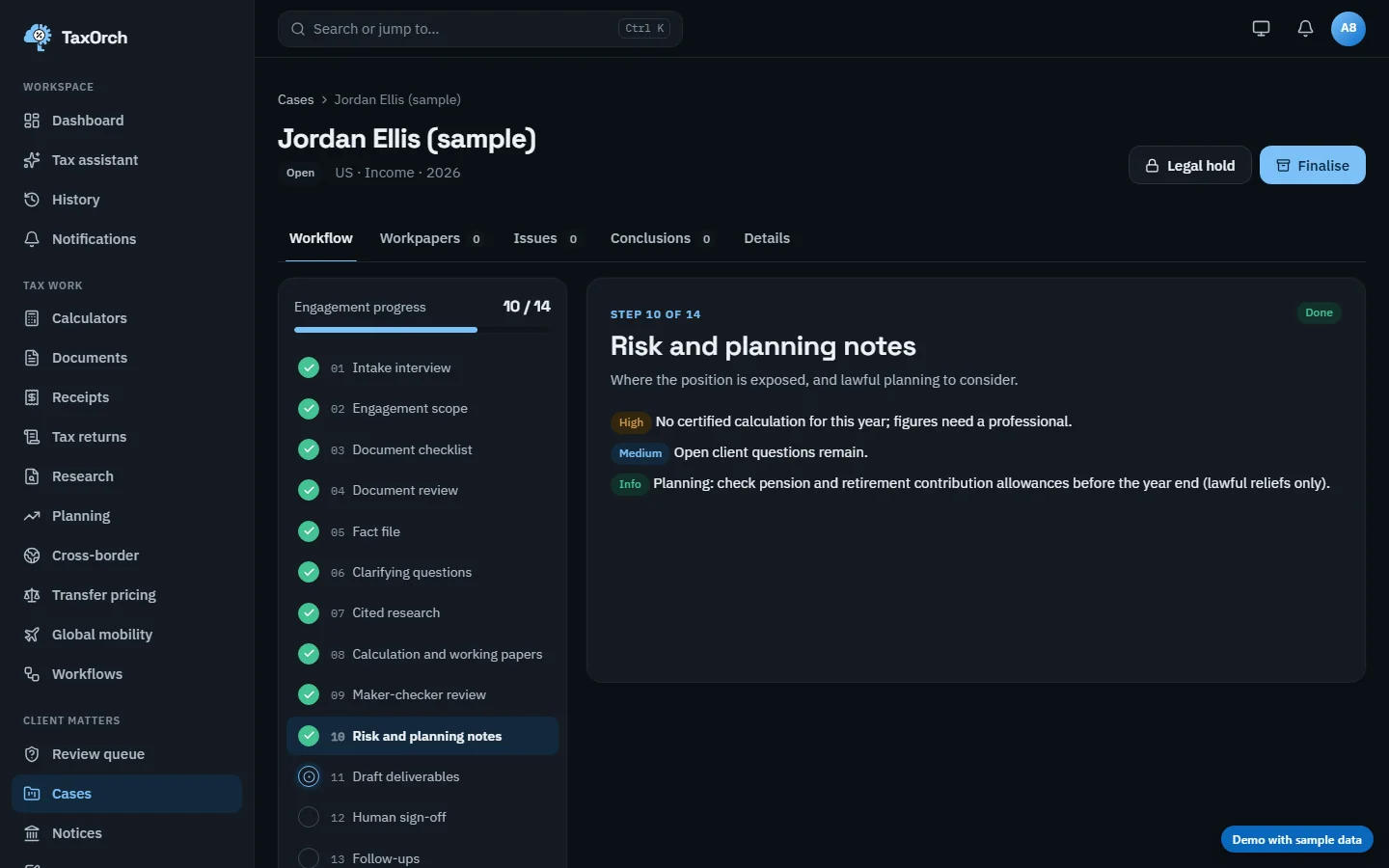The height and width of the screenshot is (868, 1389).
Task: Select step 11 Draft deliverables
Action: (x=422, y=776)
